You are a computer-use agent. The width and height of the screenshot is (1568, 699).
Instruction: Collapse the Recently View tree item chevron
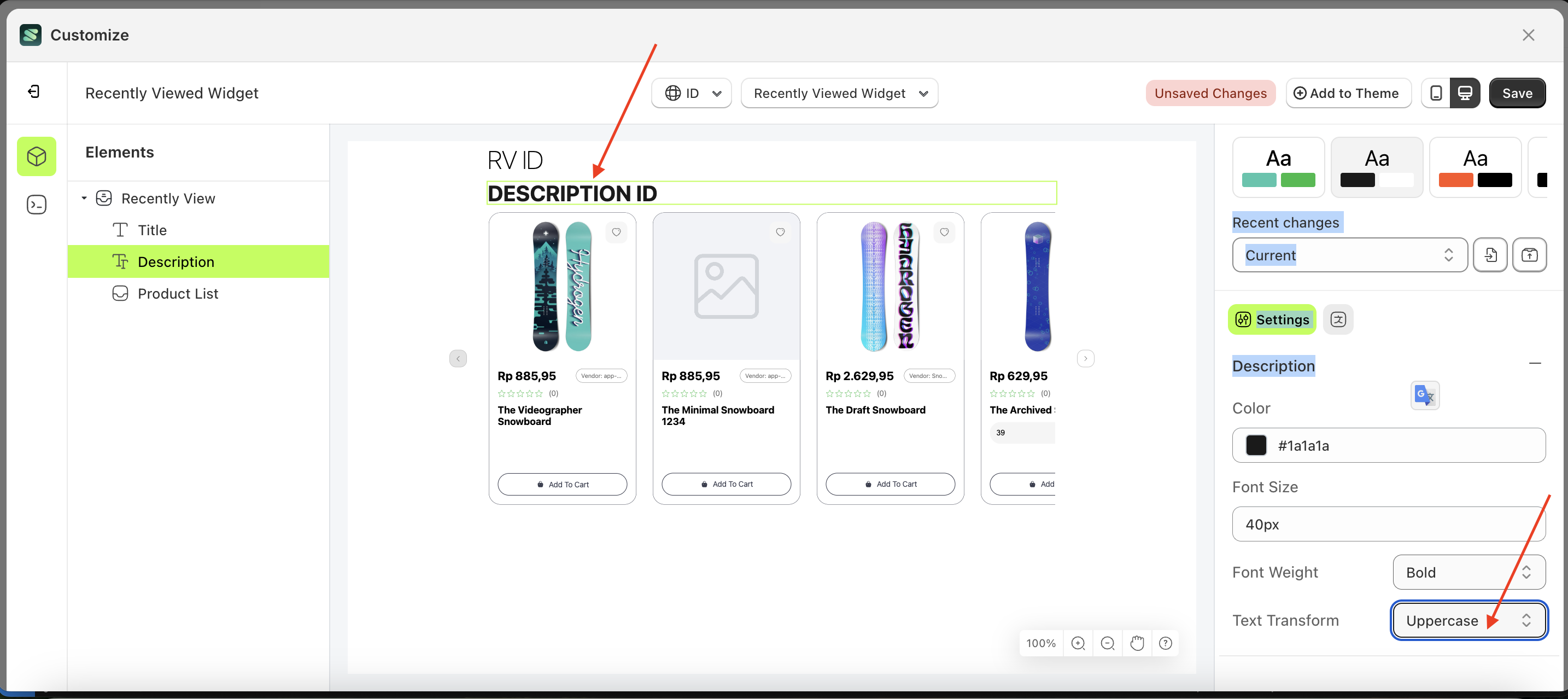84,198
